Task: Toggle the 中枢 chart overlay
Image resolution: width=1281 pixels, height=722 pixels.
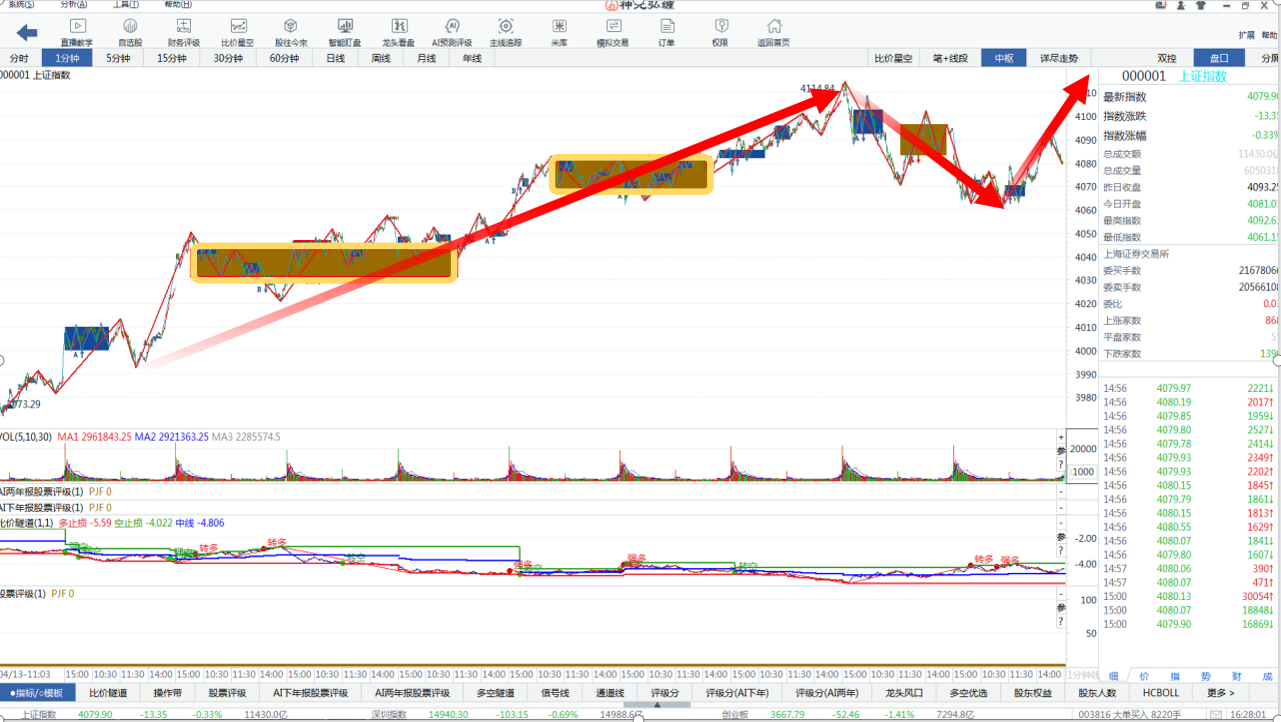Action: coord(1003,58)
